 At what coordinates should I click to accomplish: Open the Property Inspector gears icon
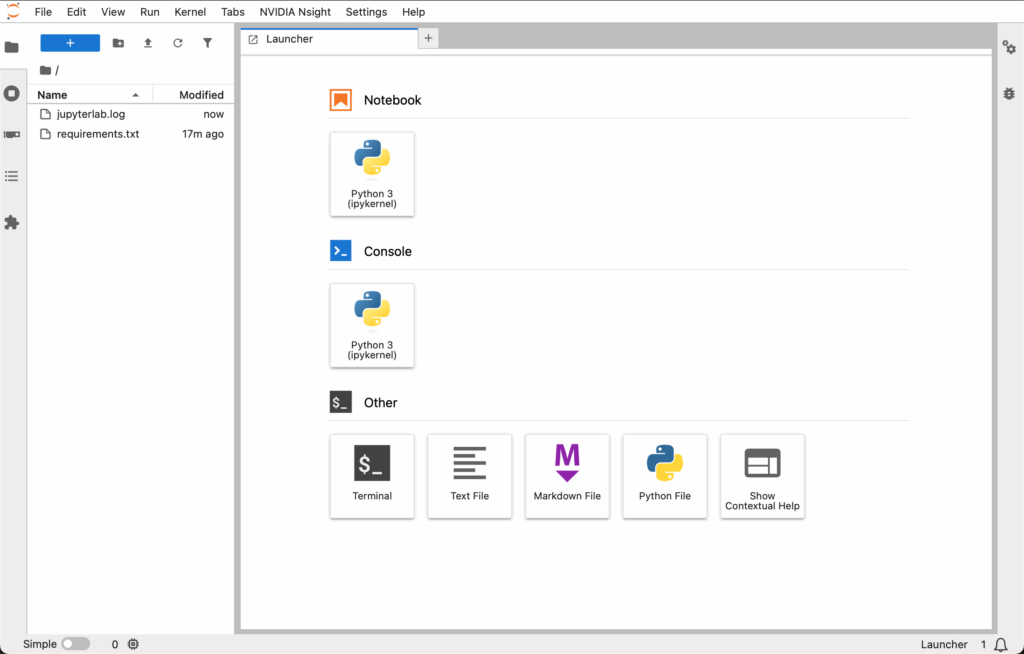[x=1009, y=48]
